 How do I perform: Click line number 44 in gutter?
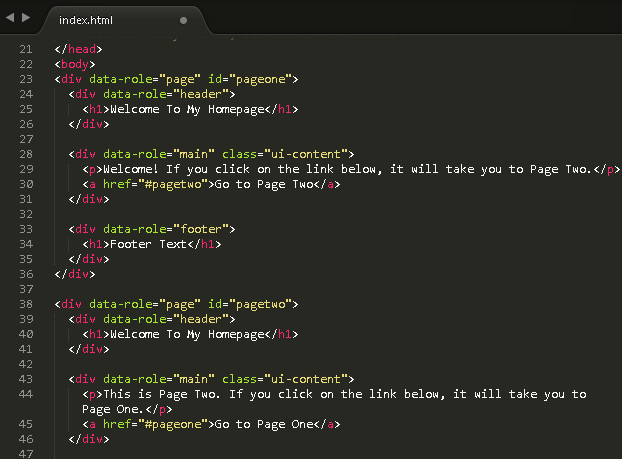point(26,394)
